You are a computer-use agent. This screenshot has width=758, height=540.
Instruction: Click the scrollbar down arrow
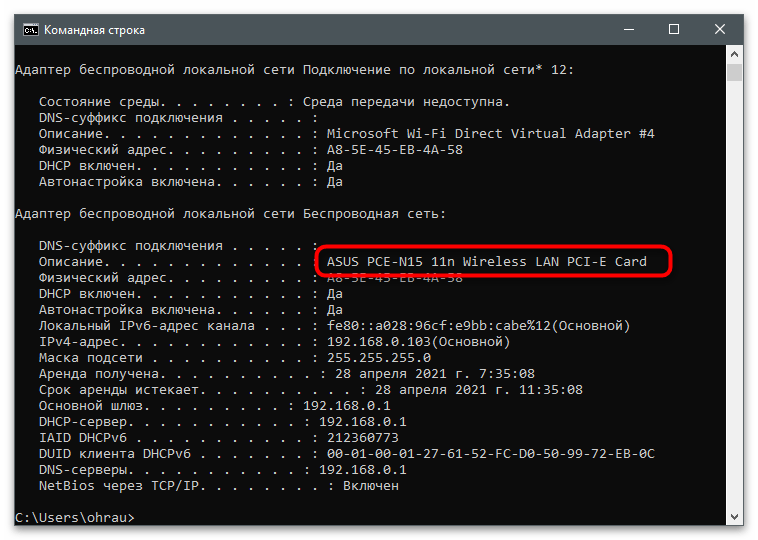(x=734, y=517)
